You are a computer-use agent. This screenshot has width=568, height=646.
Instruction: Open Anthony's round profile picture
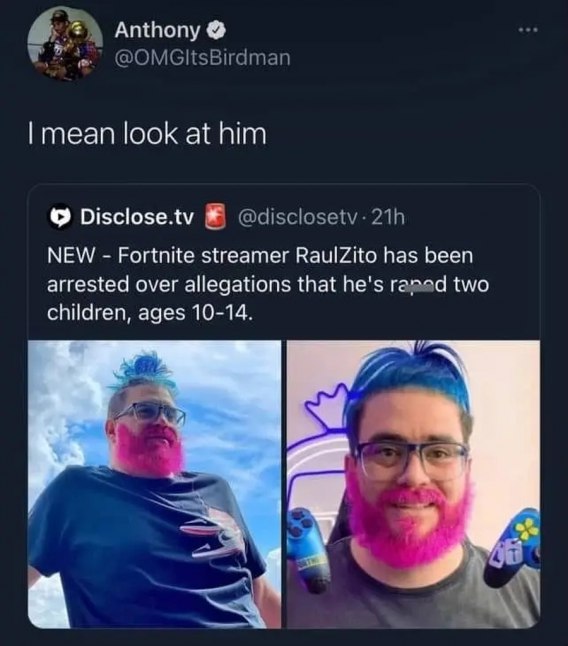[65, 43]
